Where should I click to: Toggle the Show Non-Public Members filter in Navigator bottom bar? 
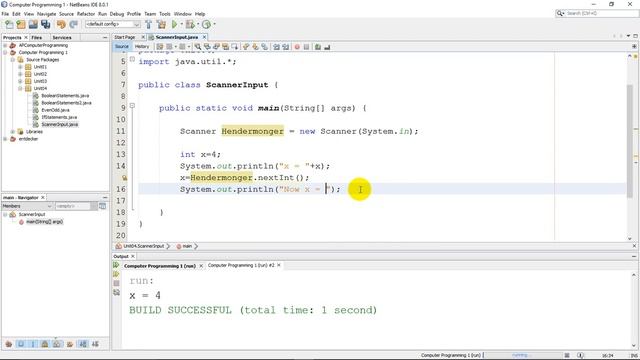[45, 344]
